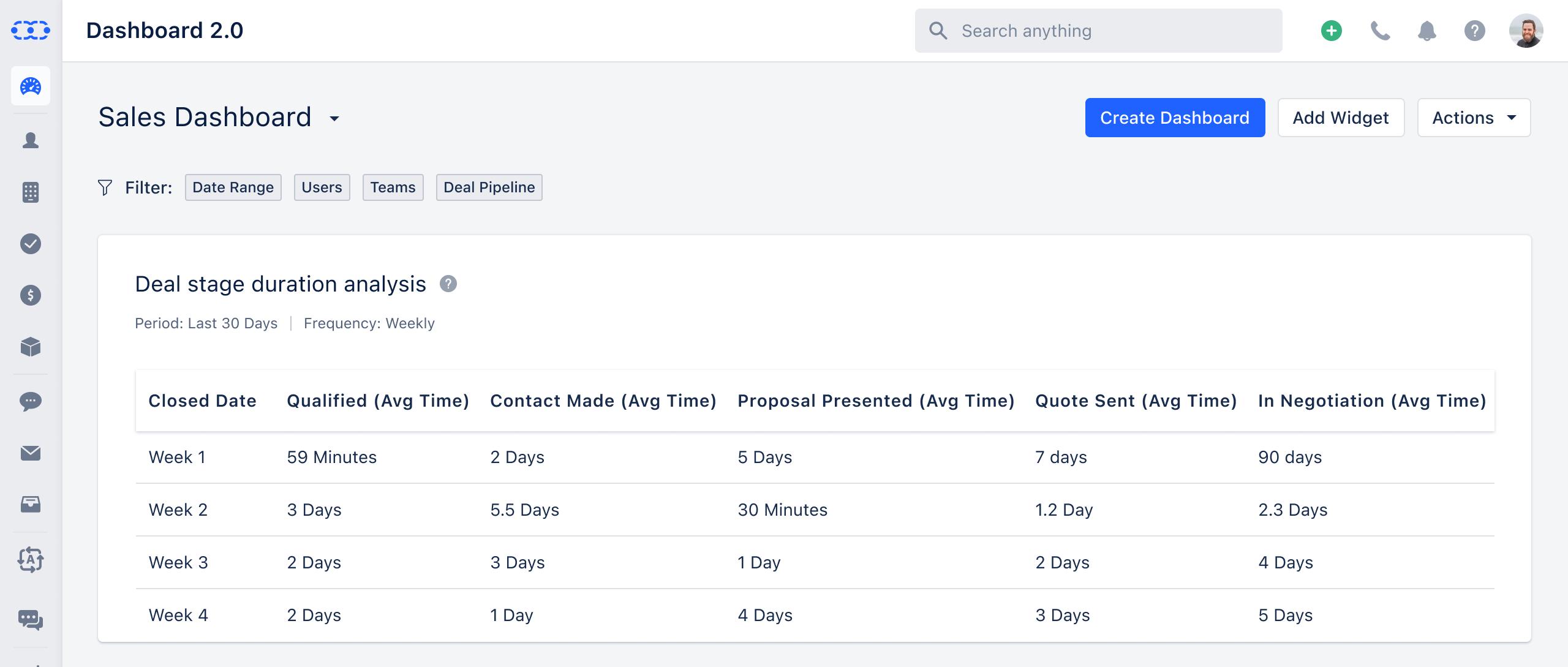Viewport: 1568px width, 667px height.
Task: Click the 30 Minutes cell
Action: pyautogui.click(x=783, y=510)
